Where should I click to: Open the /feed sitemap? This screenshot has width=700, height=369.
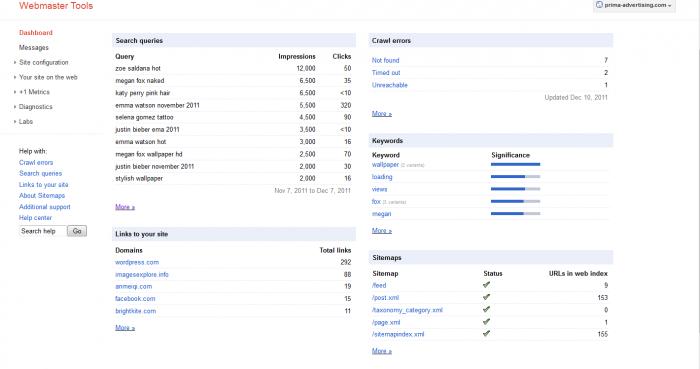pos(379,286)
